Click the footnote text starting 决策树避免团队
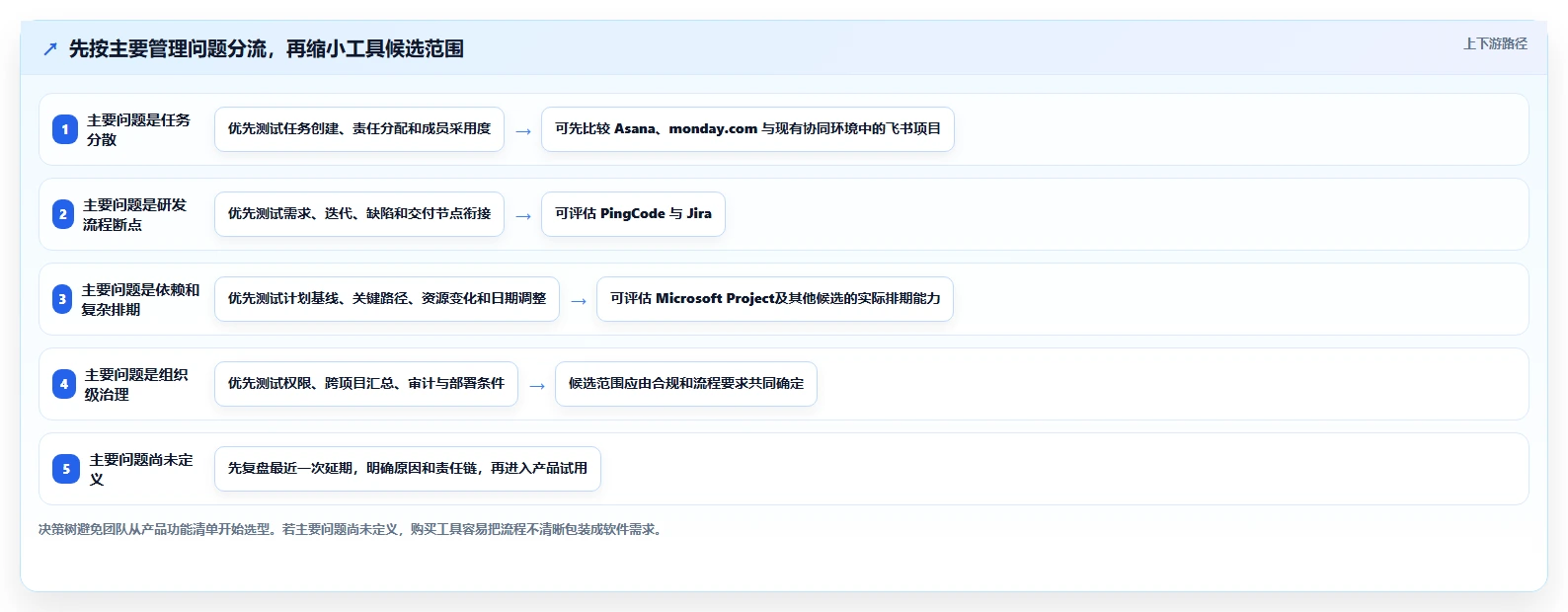This screenshot has height=612, width=1568. (x=353, y=529)
